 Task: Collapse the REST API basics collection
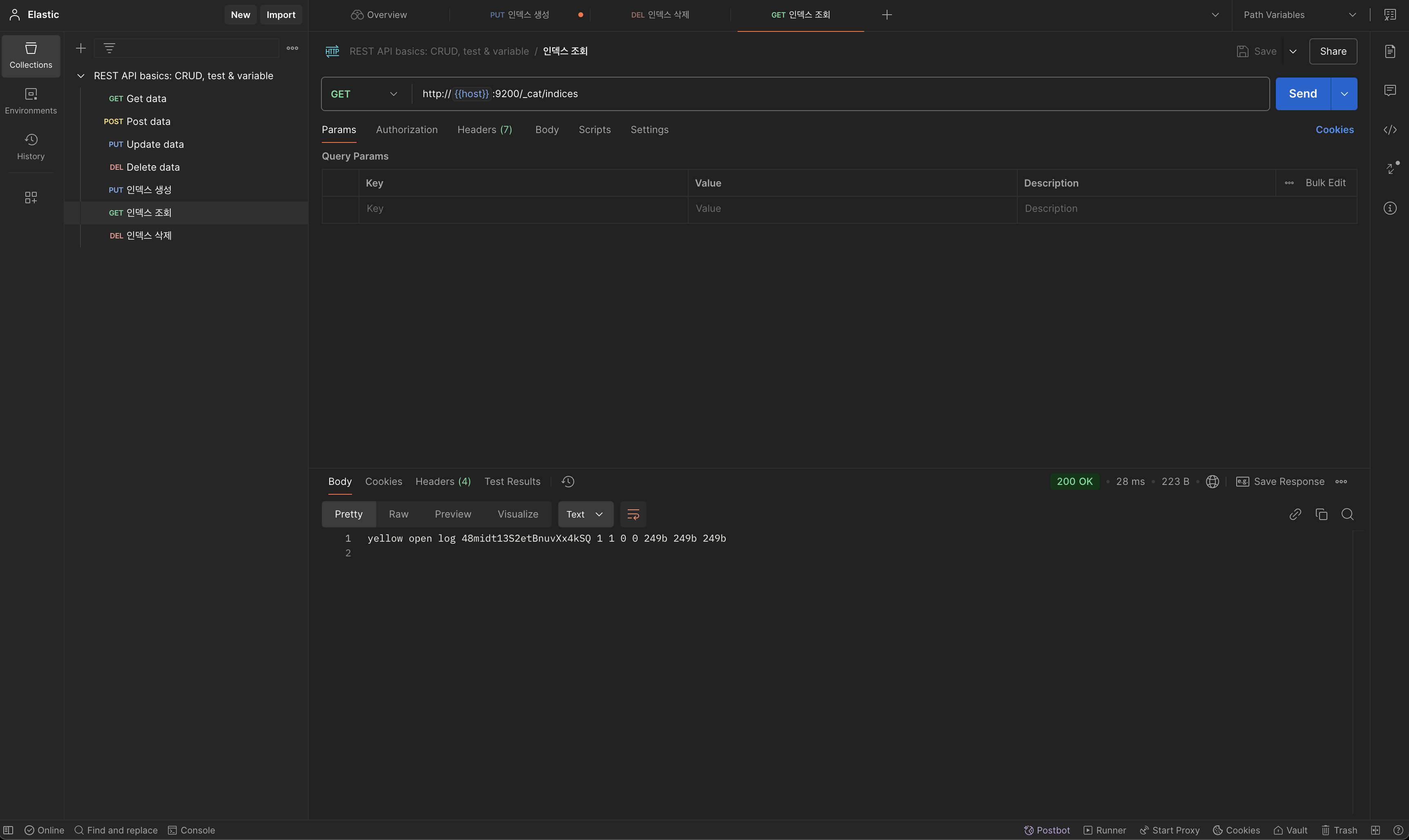81,76
